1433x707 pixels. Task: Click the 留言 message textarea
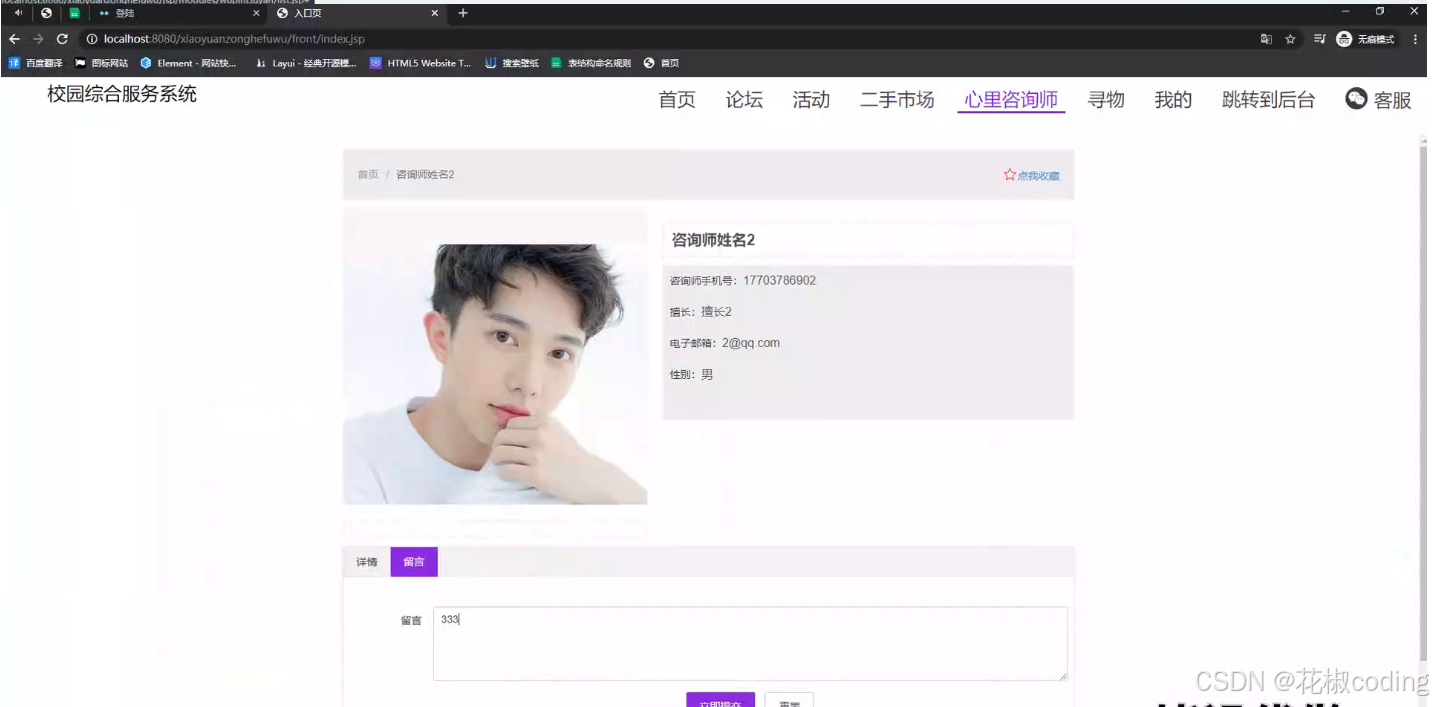point(750,644)
